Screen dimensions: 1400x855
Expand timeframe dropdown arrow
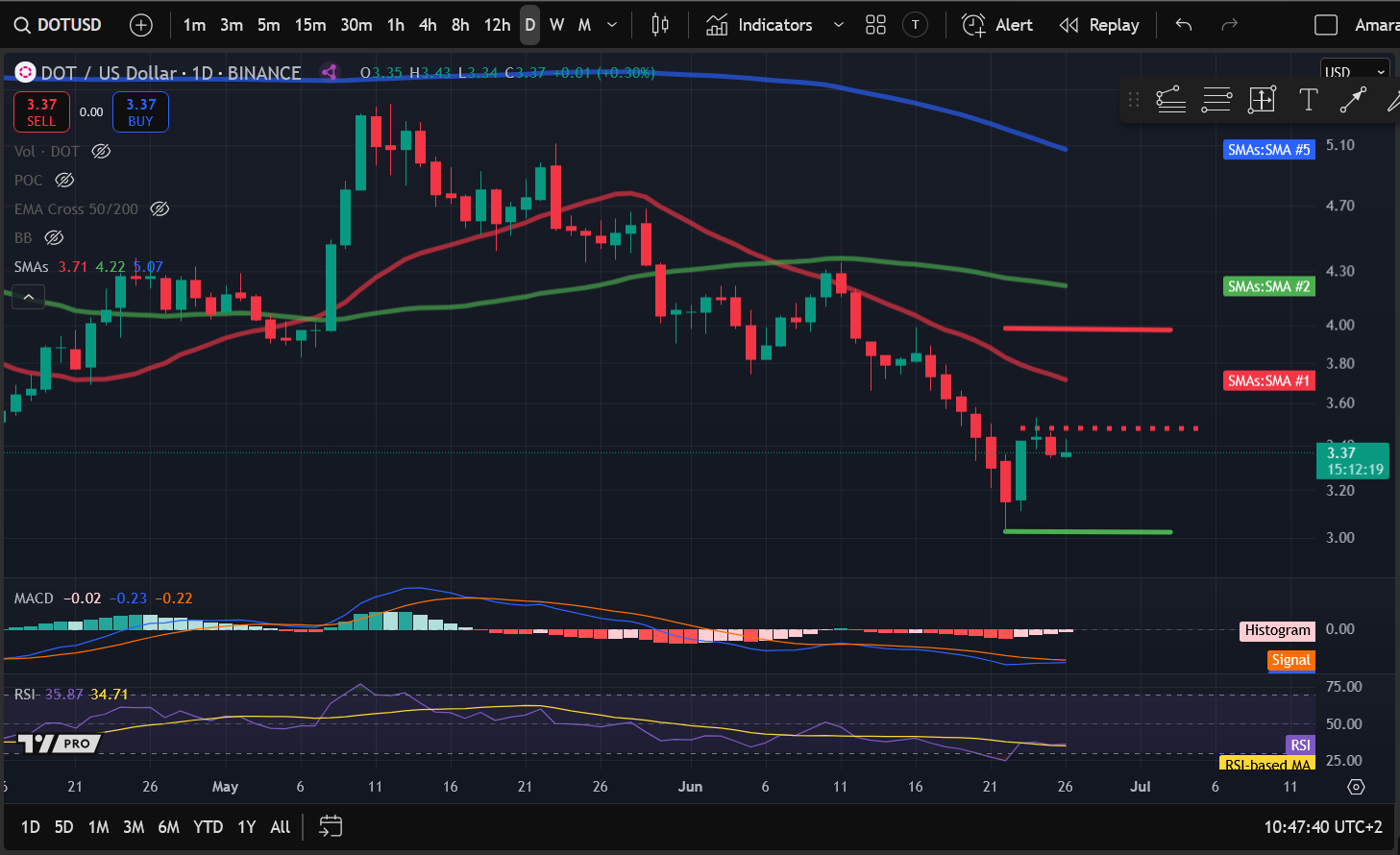coord(612,25)
